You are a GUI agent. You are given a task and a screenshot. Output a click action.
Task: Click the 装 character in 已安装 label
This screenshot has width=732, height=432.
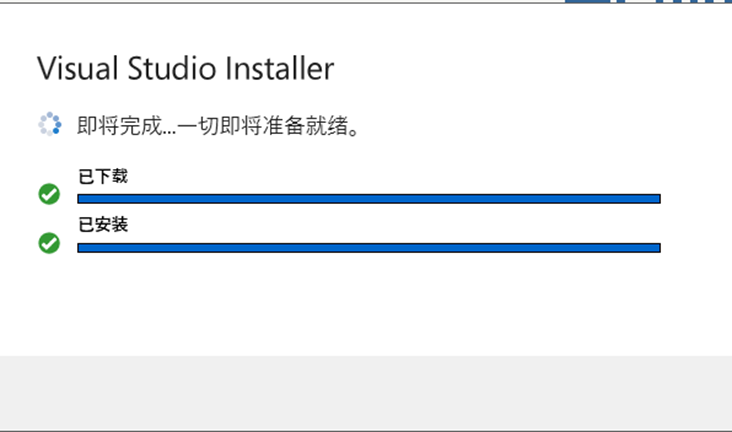tap(120, 225)
